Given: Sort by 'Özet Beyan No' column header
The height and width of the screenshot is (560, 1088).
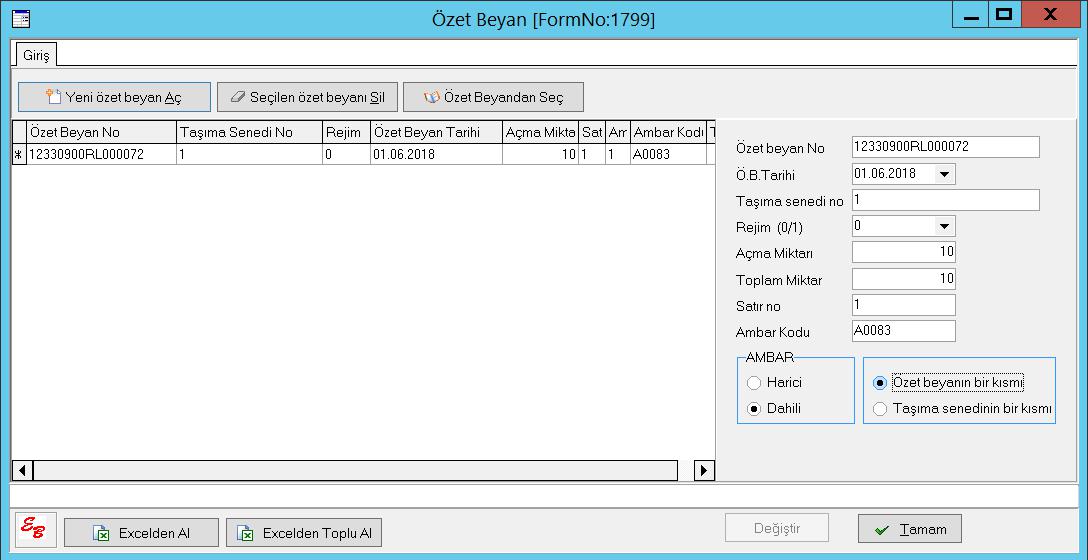Looking at the screenshot, I should [102, 132].
